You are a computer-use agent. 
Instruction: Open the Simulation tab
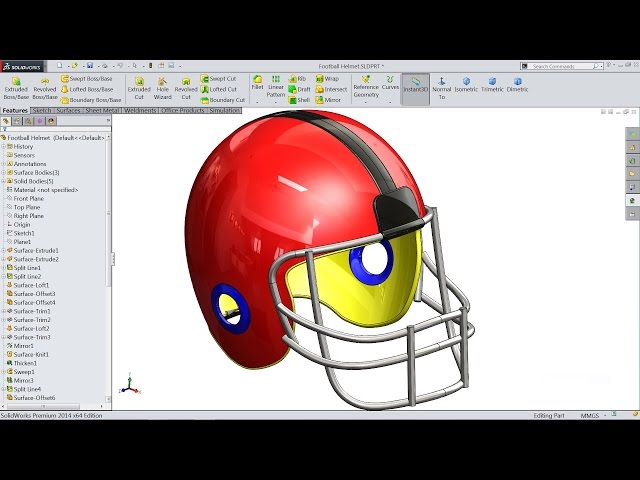click(224, 111)
